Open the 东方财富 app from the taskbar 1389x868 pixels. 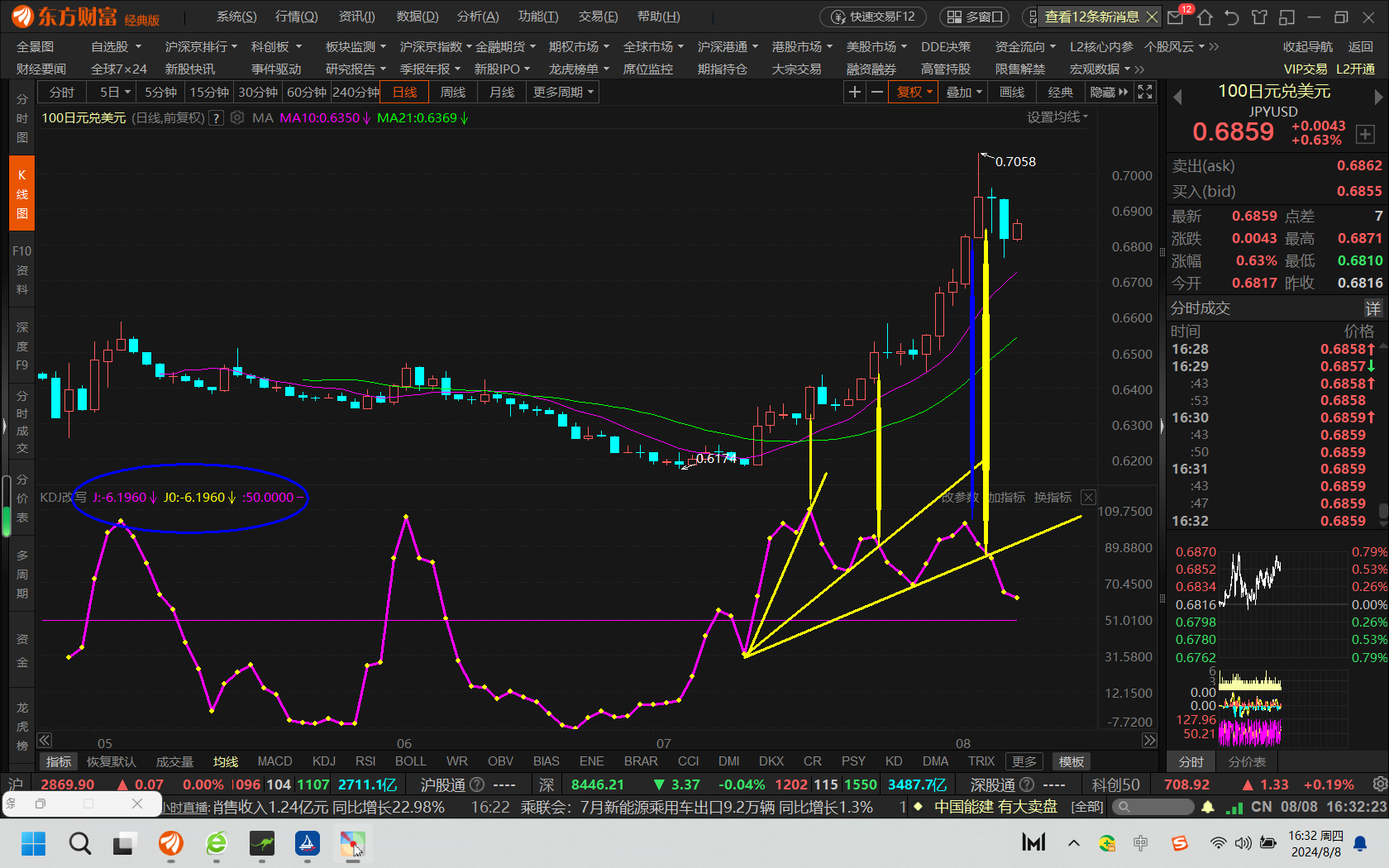coord(171,843)
